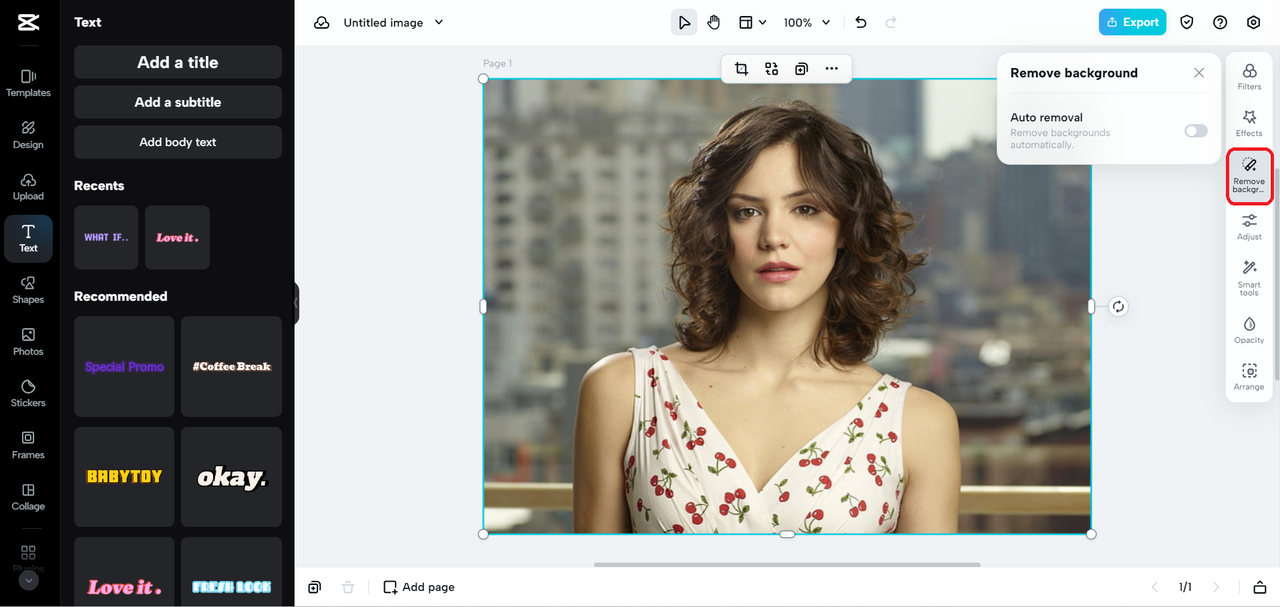Open the Filters panel
This screenshot has width=1280, height=607.
pos(1249,76)
